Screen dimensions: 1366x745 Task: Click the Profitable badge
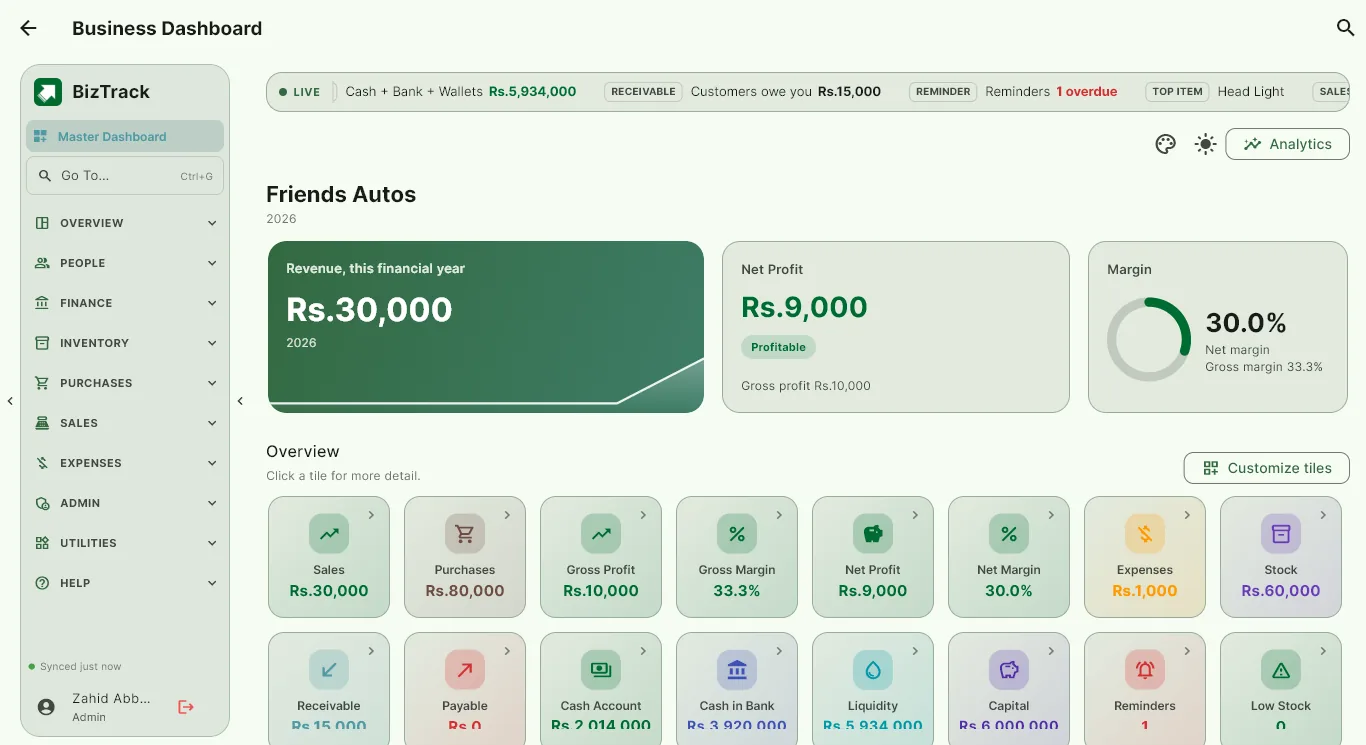click(779, 347)
